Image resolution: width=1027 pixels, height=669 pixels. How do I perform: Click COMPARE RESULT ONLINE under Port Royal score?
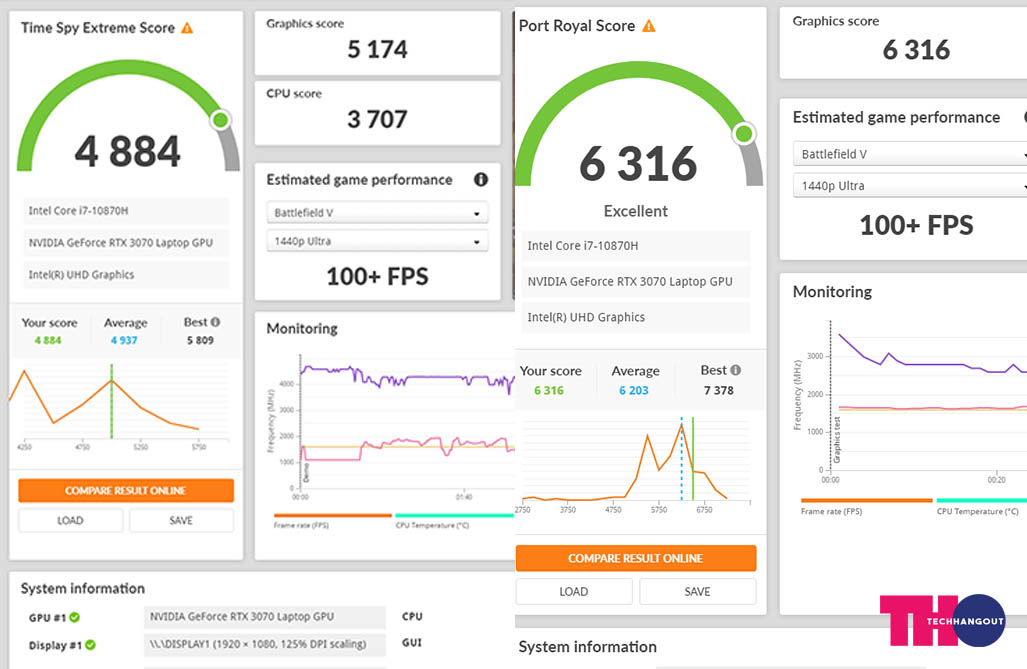click(635, 558)
